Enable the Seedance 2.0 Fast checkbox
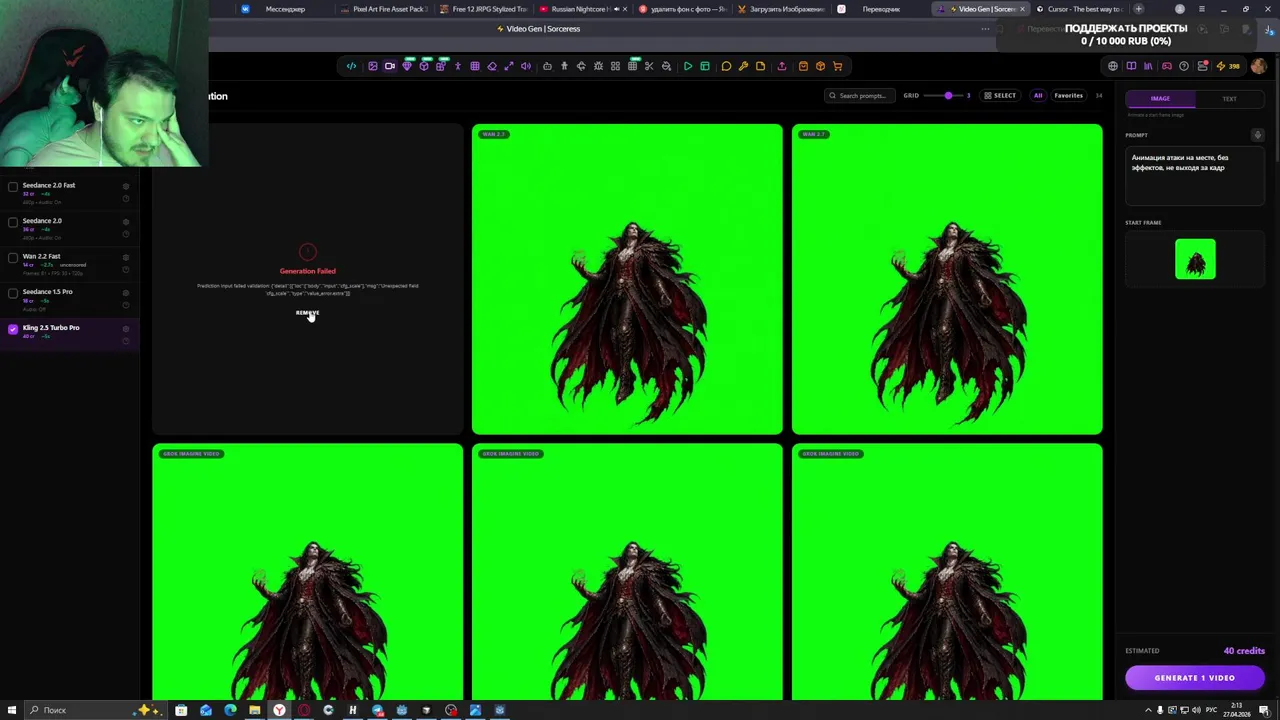The image size is (1280, 720). click(13, 186)
